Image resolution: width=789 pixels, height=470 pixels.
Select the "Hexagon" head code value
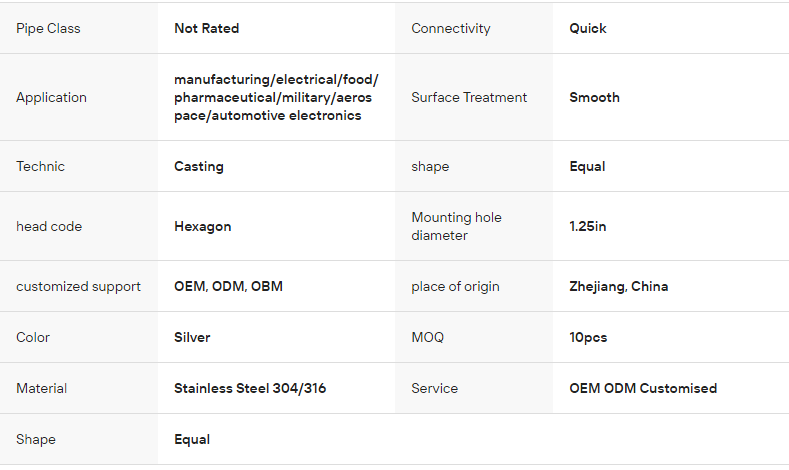coord(202,226)
